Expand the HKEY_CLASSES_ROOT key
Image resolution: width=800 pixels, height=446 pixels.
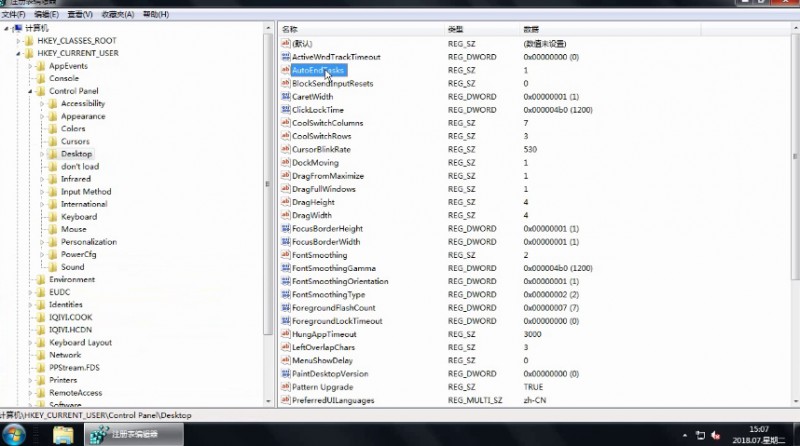tap(17, 41)
